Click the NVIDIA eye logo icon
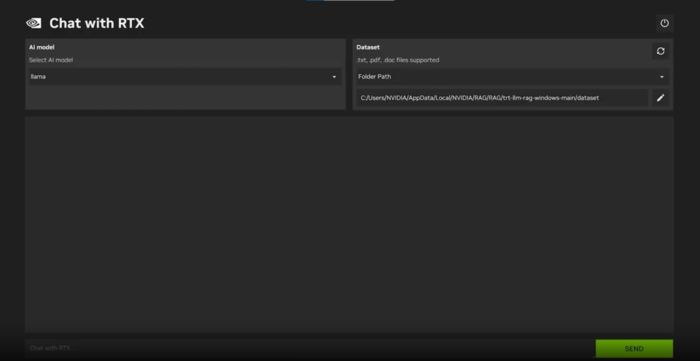700x361 pixels. click(x=33, y=23)
